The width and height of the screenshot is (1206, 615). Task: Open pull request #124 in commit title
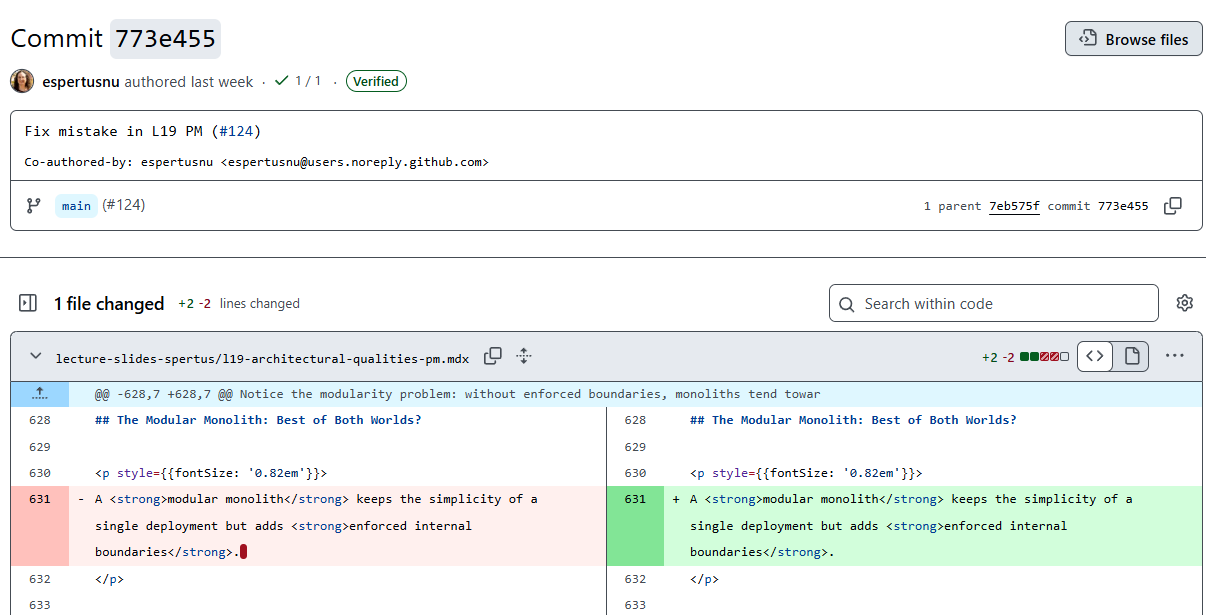pos(236,131)
